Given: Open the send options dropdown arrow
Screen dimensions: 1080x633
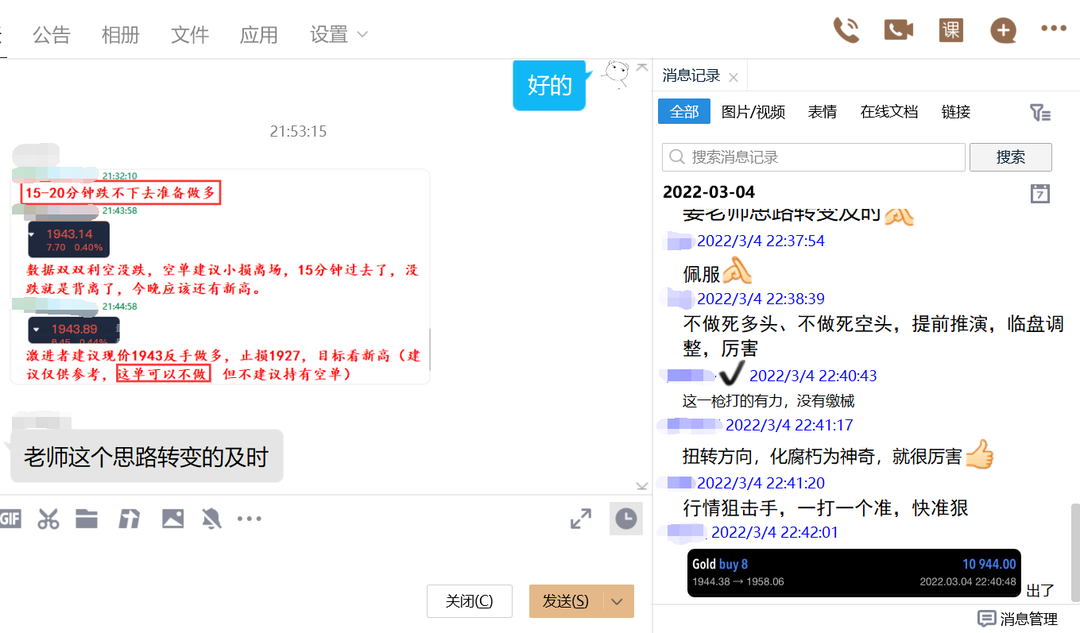Looking at the screenshot, I should (618, 601).
